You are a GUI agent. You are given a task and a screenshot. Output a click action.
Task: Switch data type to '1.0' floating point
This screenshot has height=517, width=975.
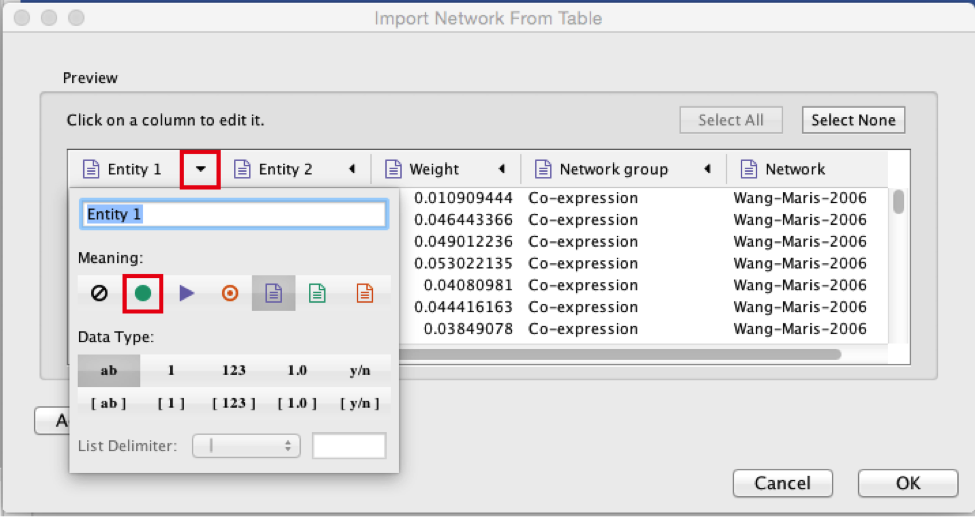tap(297, 370)
